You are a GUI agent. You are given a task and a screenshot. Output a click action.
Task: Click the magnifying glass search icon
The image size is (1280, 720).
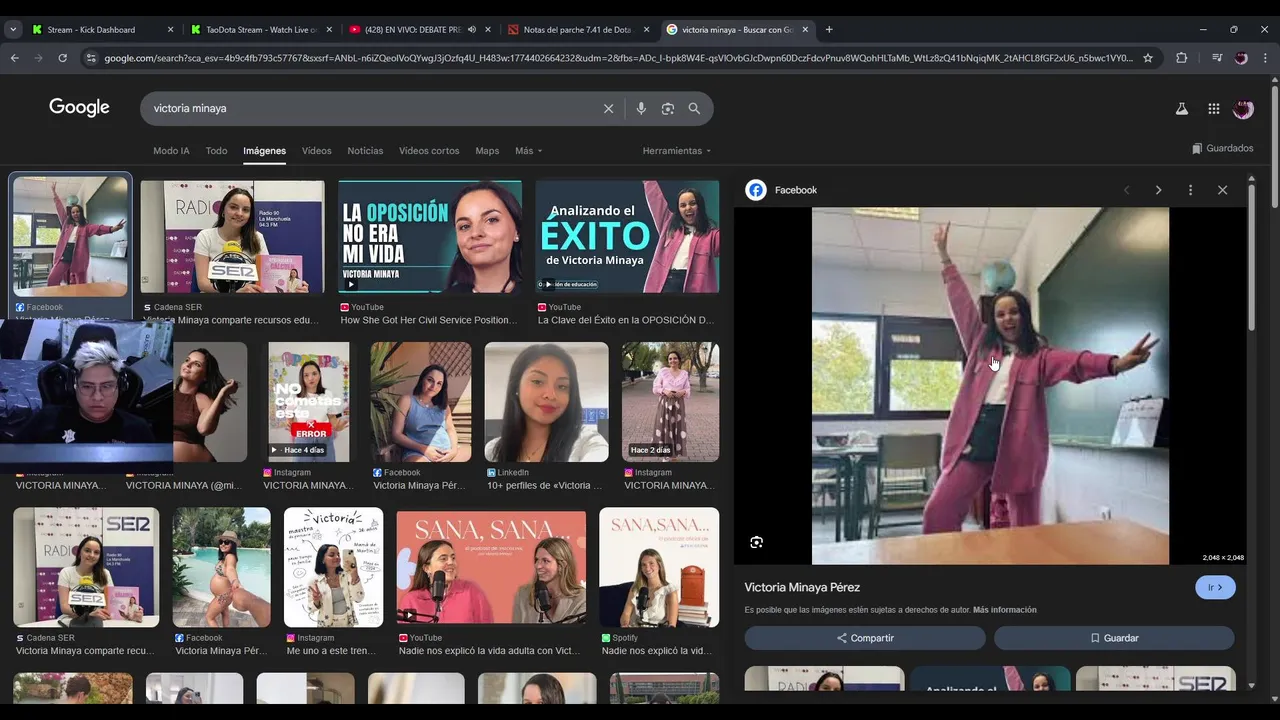coord(694,109)
